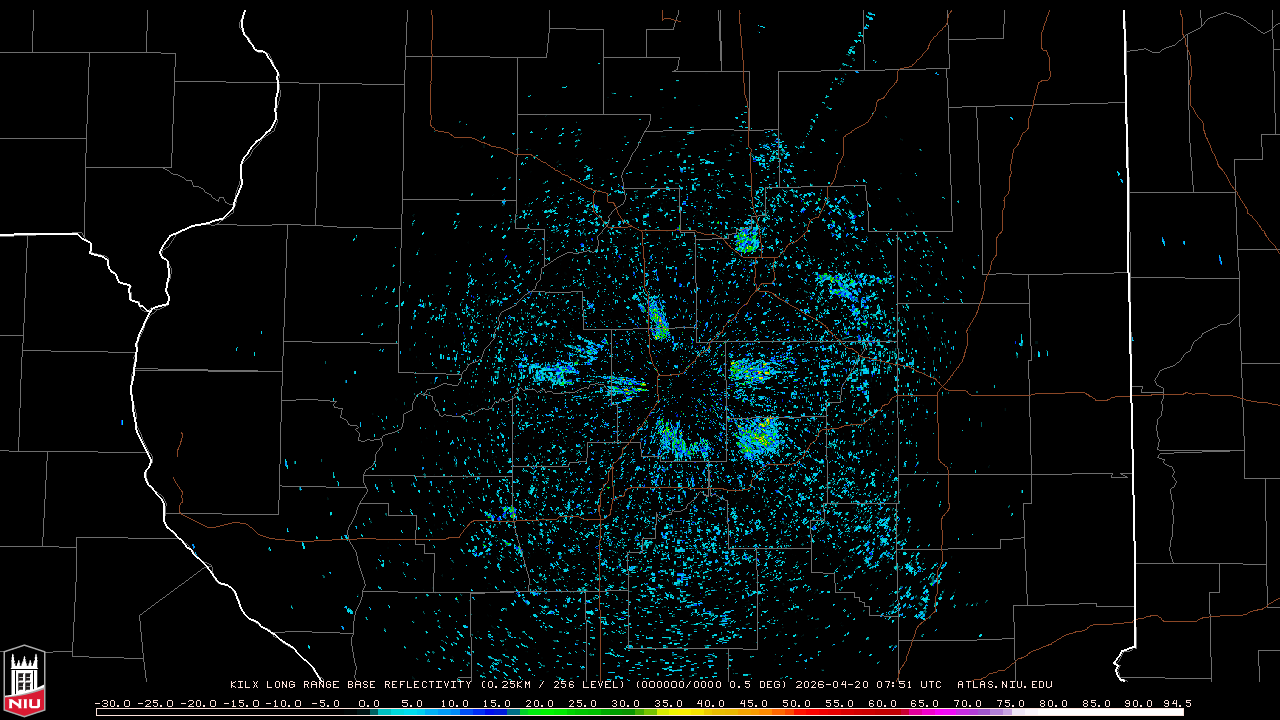Click the 50.0 dBZ red color on scale
This screenshot has height=720, width=1280.
(797, 712)
